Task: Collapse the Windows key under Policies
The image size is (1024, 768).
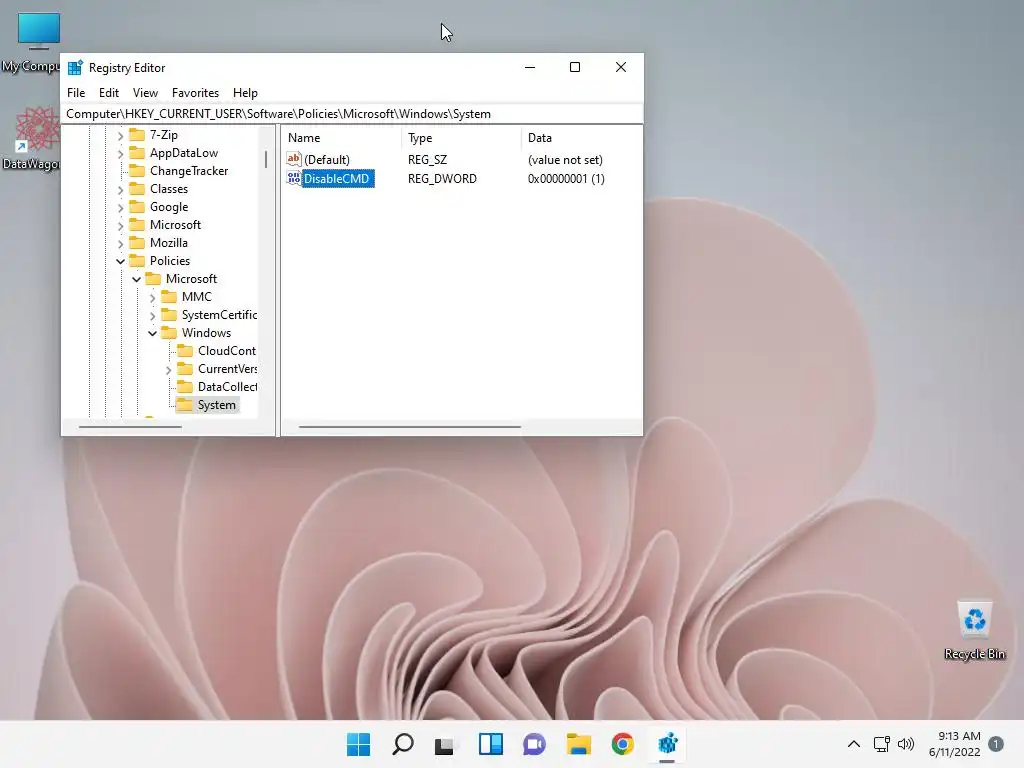Action: point(152,333)
